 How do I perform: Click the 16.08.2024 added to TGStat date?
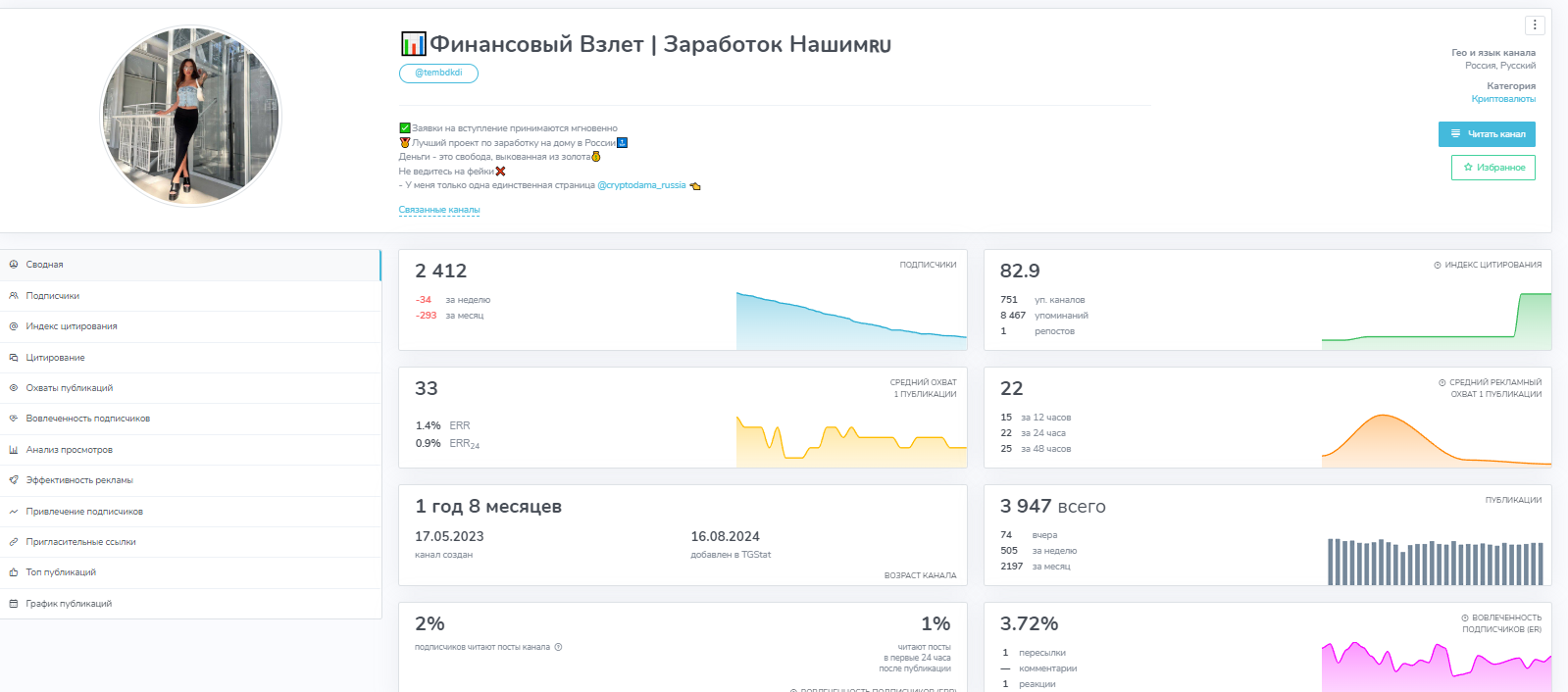[x=725, y=536]
